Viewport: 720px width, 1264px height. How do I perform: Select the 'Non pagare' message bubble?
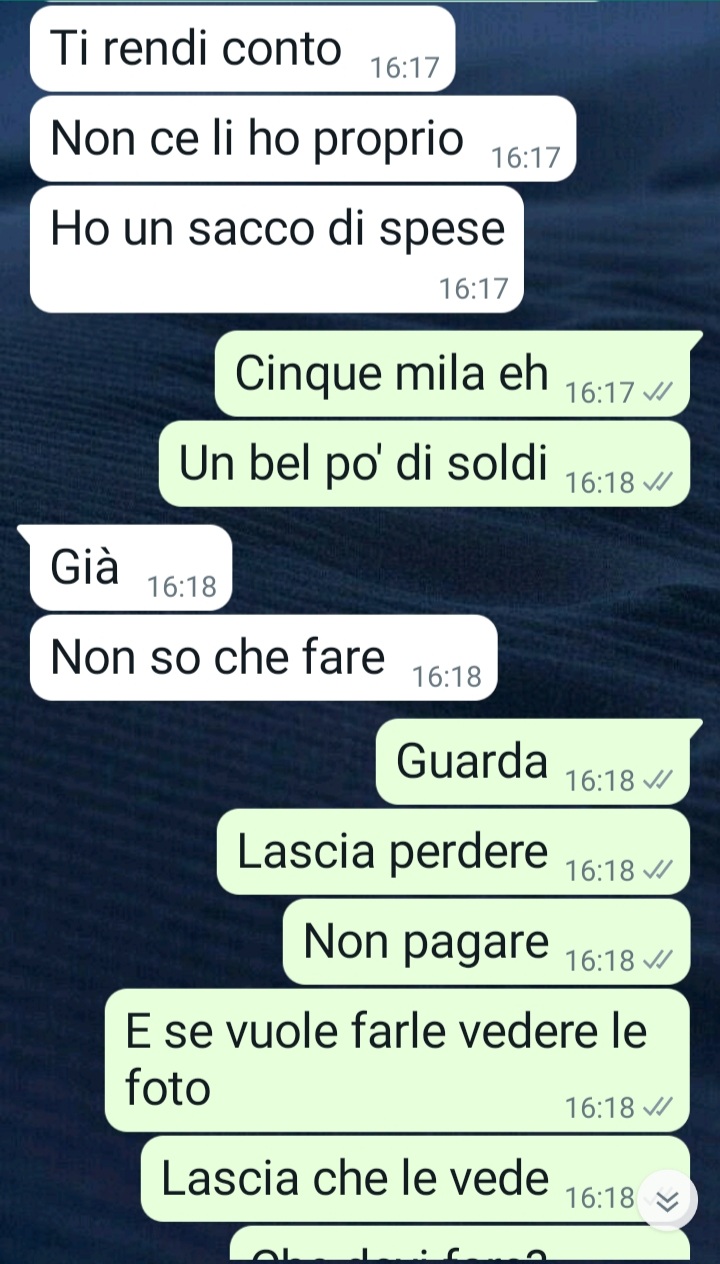pos(486,941)
